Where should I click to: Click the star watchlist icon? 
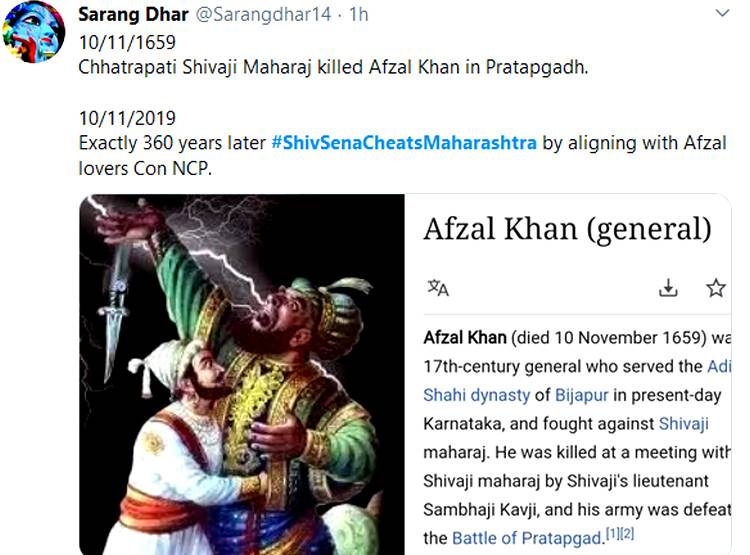pos(716,288)
